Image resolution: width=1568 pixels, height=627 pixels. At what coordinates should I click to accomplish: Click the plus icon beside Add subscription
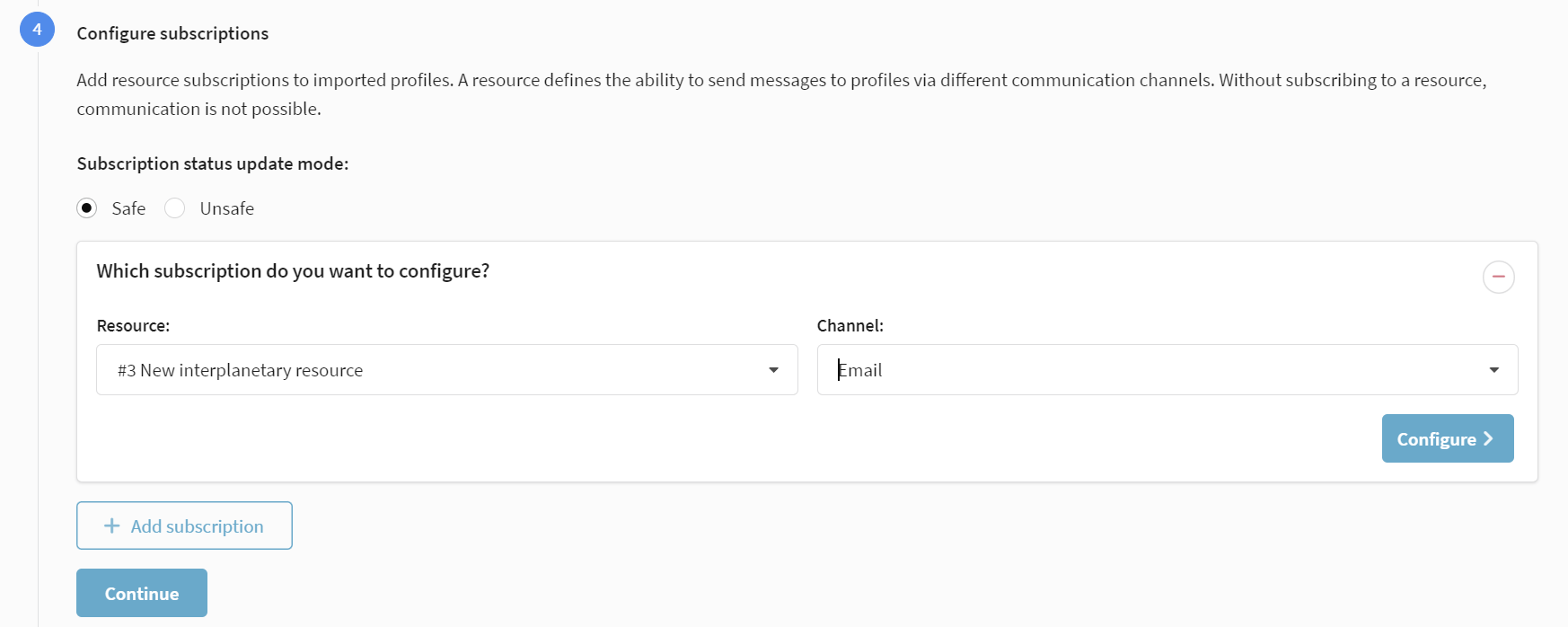click(x=112, y=525)
